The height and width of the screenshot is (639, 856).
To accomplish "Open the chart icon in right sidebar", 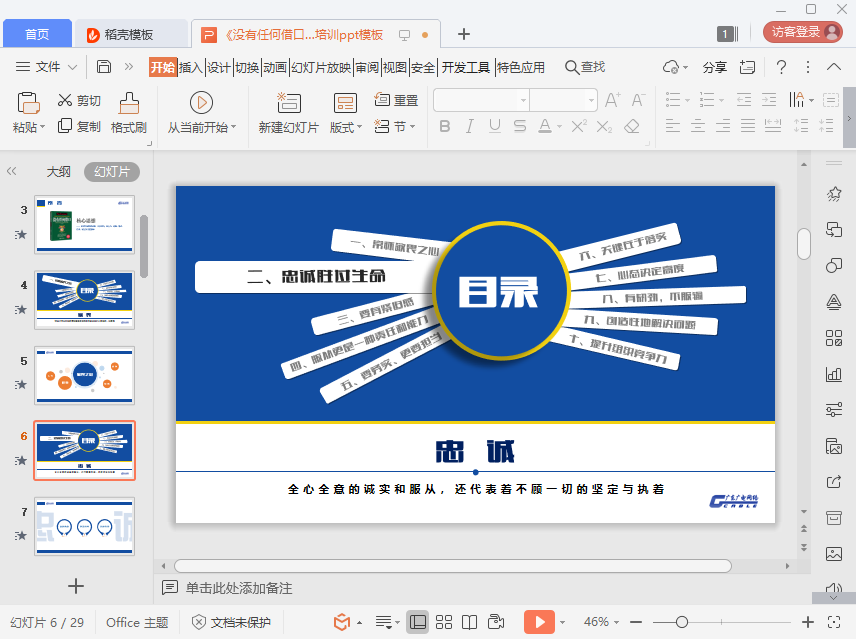I will coord(834,374).
